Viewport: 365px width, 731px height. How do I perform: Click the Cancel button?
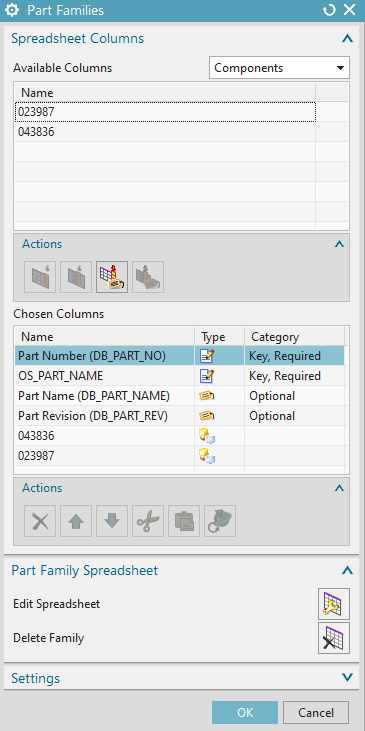[316, 713]
